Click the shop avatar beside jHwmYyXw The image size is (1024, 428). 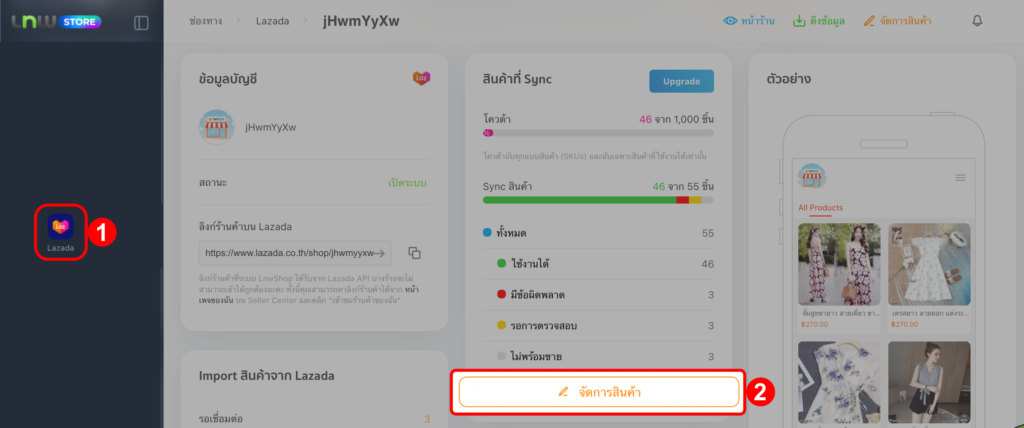216,128
